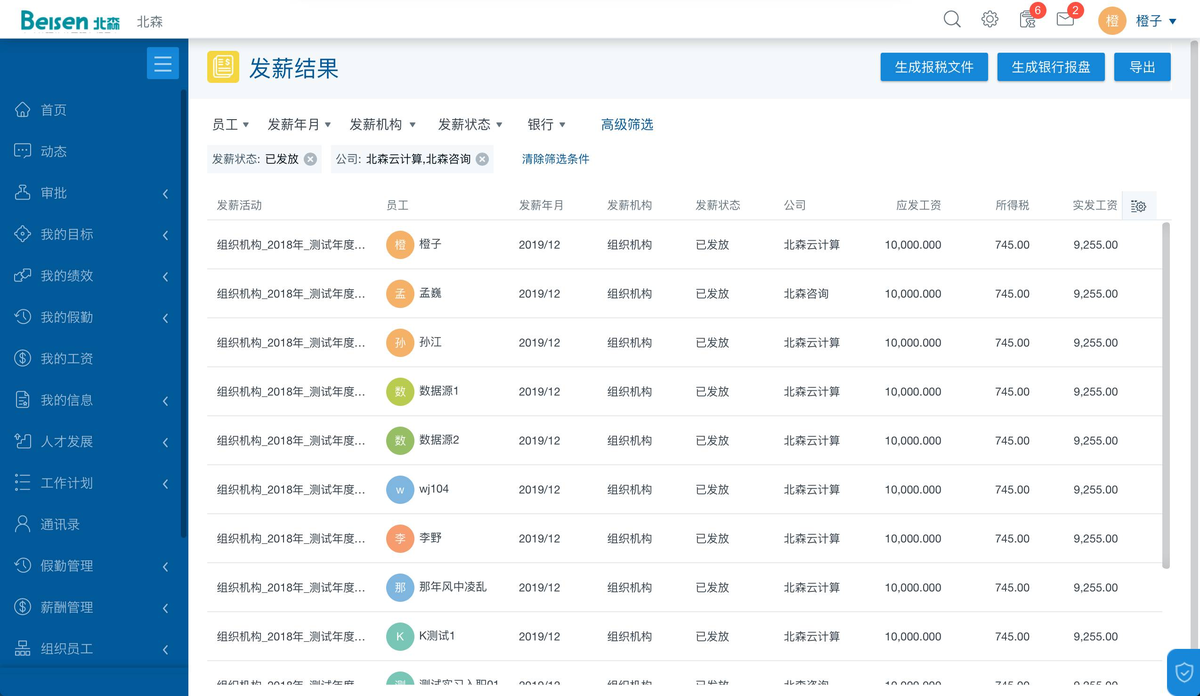Image resolution: width=1200 pixels, height=696 pixels.
Task: Remove the 公司 filter tag
Action: (482, 159)
